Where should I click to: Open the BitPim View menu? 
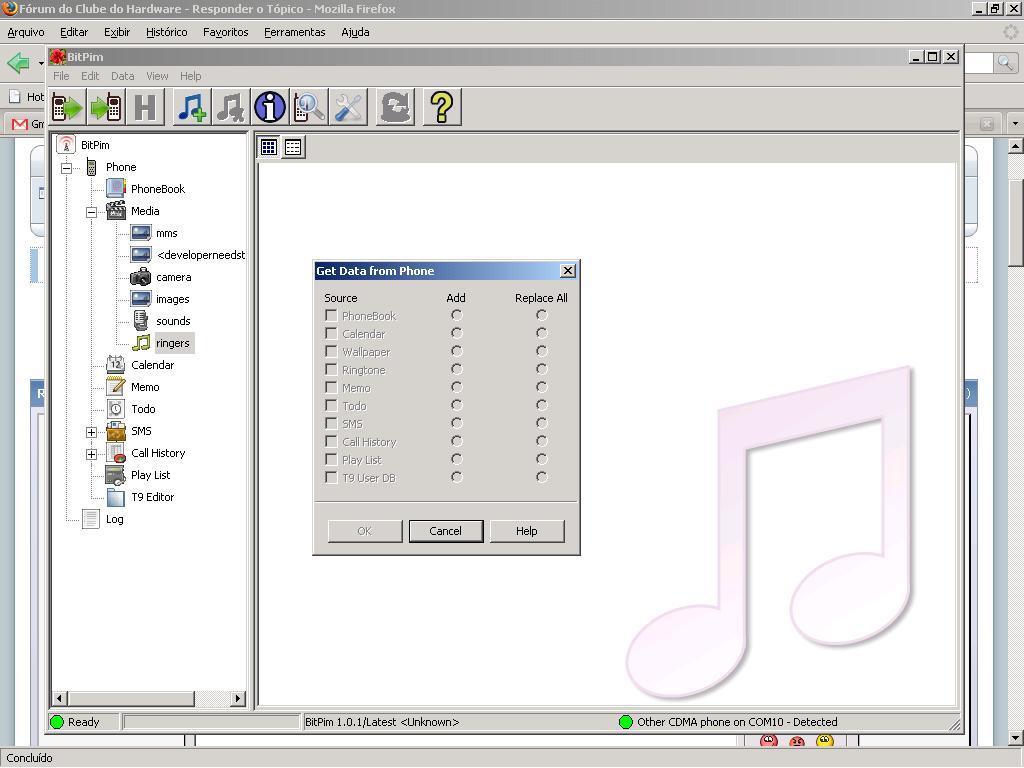pos(157,76)
